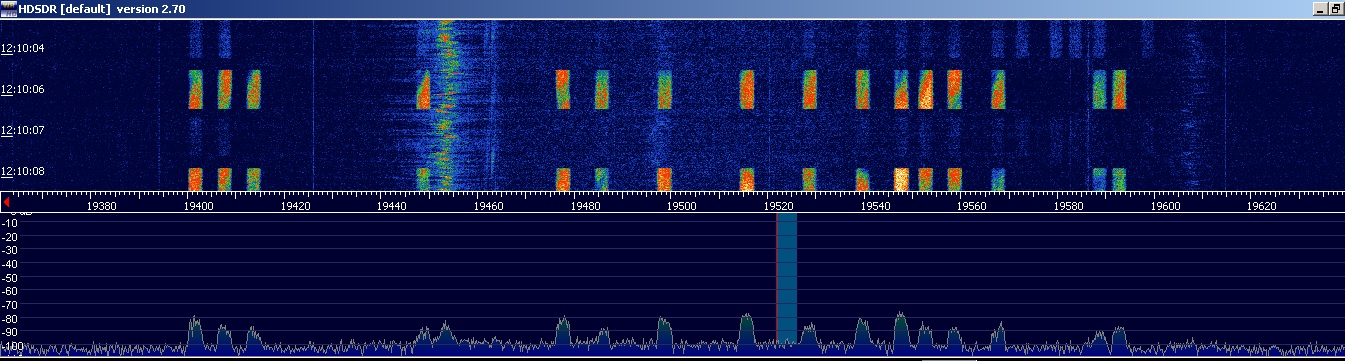This screenshot has width=1345, height=361.
Task: Minimize the HDSDR window
Action: [1319, 8]
